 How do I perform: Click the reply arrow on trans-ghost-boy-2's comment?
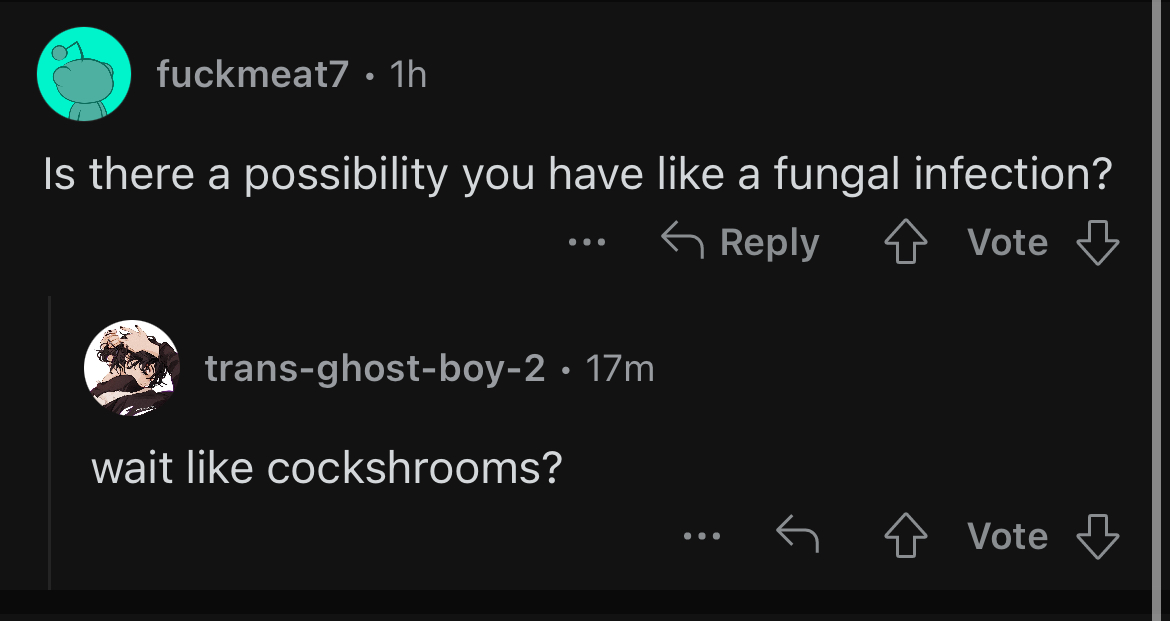tap(798, 535)
